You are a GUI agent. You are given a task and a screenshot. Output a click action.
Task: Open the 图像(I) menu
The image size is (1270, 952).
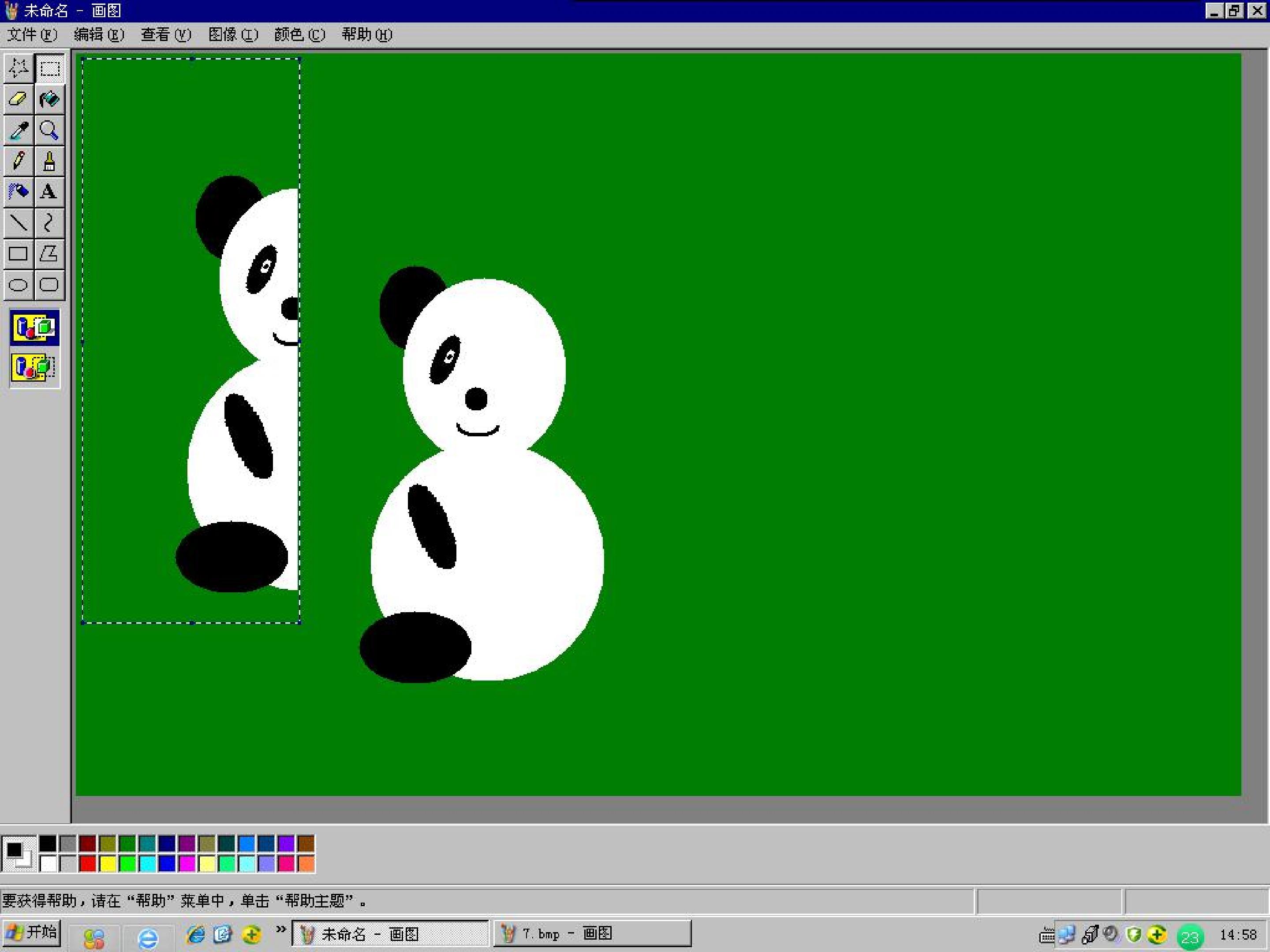233,35
